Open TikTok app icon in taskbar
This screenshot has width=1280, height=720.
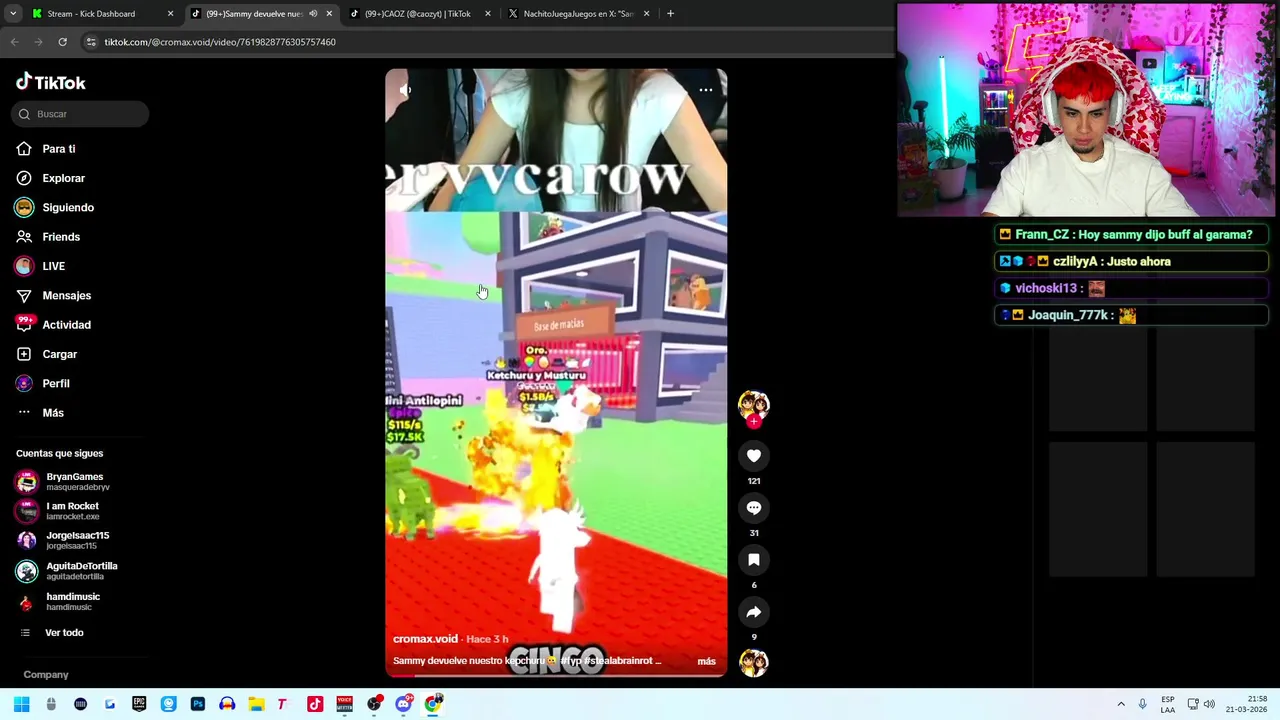pos(315,704)
